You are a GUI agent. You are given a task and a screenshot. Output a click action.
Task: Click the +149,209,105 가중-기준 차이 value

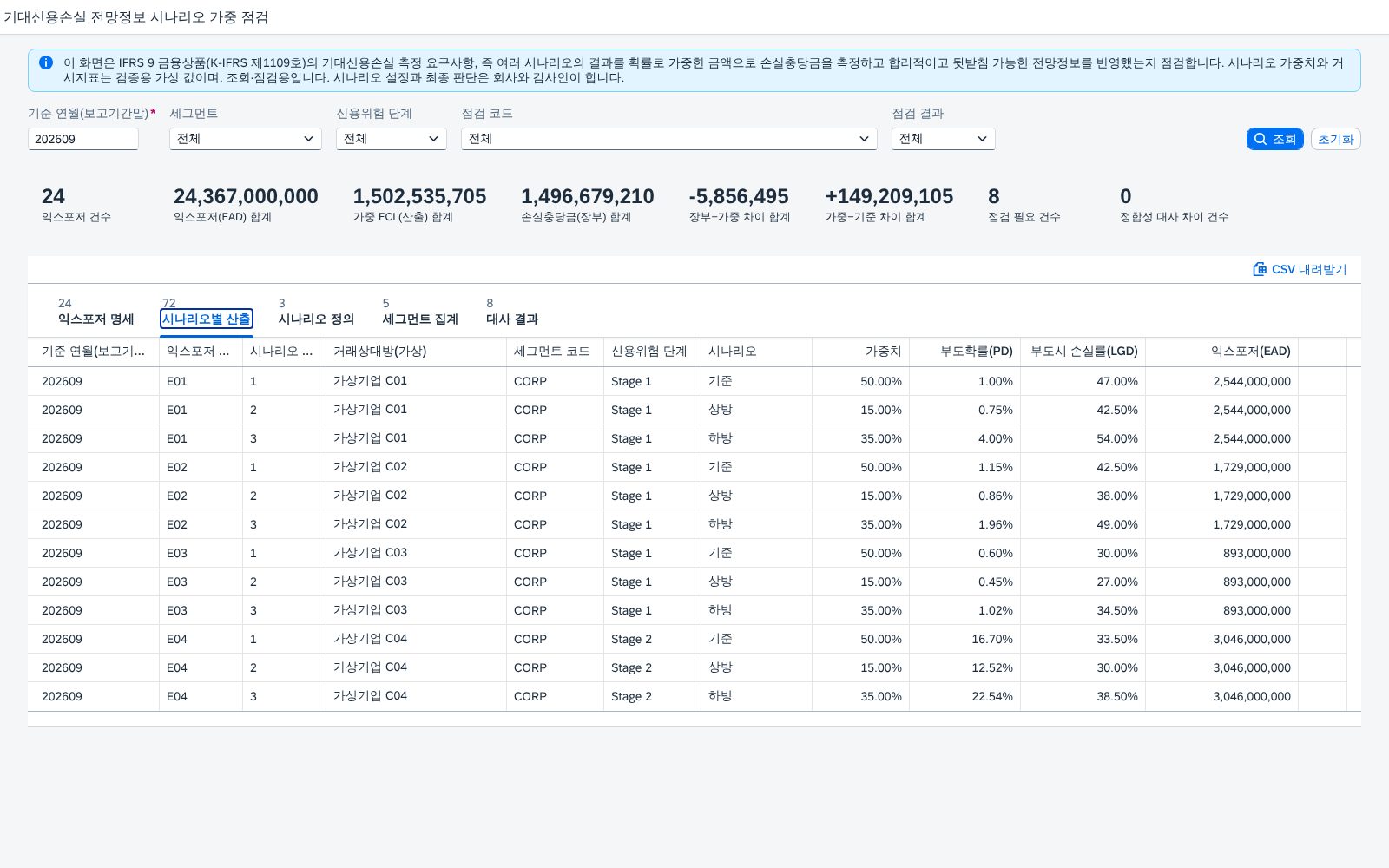coord(889,196)
